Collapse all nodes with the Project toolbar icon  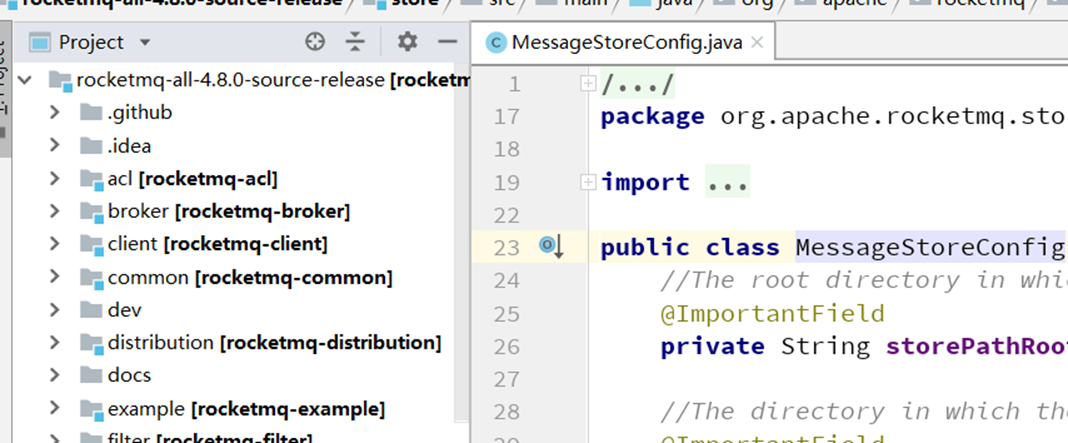click(x=355, y=42)
